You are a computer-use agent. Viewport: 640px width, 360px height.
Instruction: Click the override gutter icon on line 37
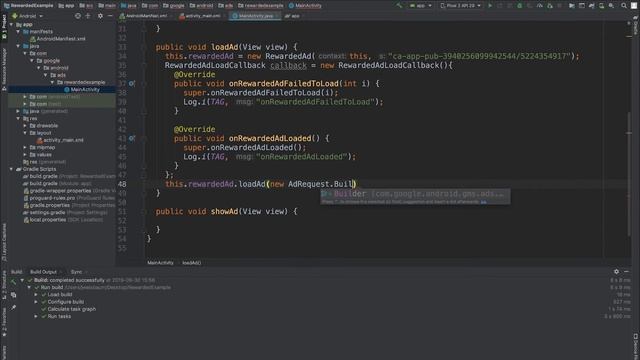tap(131, 83)
